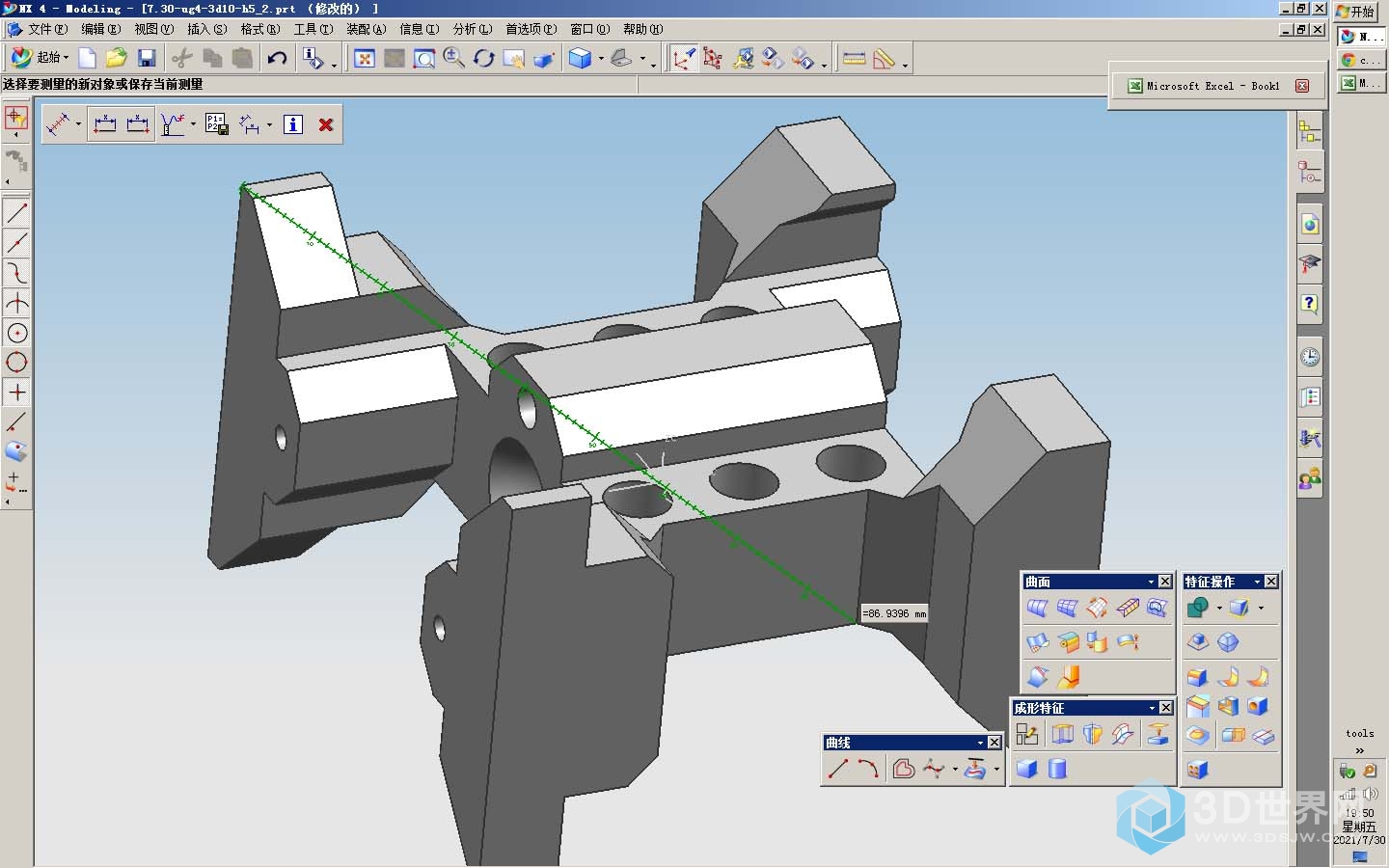1389x868 pixels.
Task: Open the Assembly Navigator sidebar tab
Action: [x=1309, y=130]
